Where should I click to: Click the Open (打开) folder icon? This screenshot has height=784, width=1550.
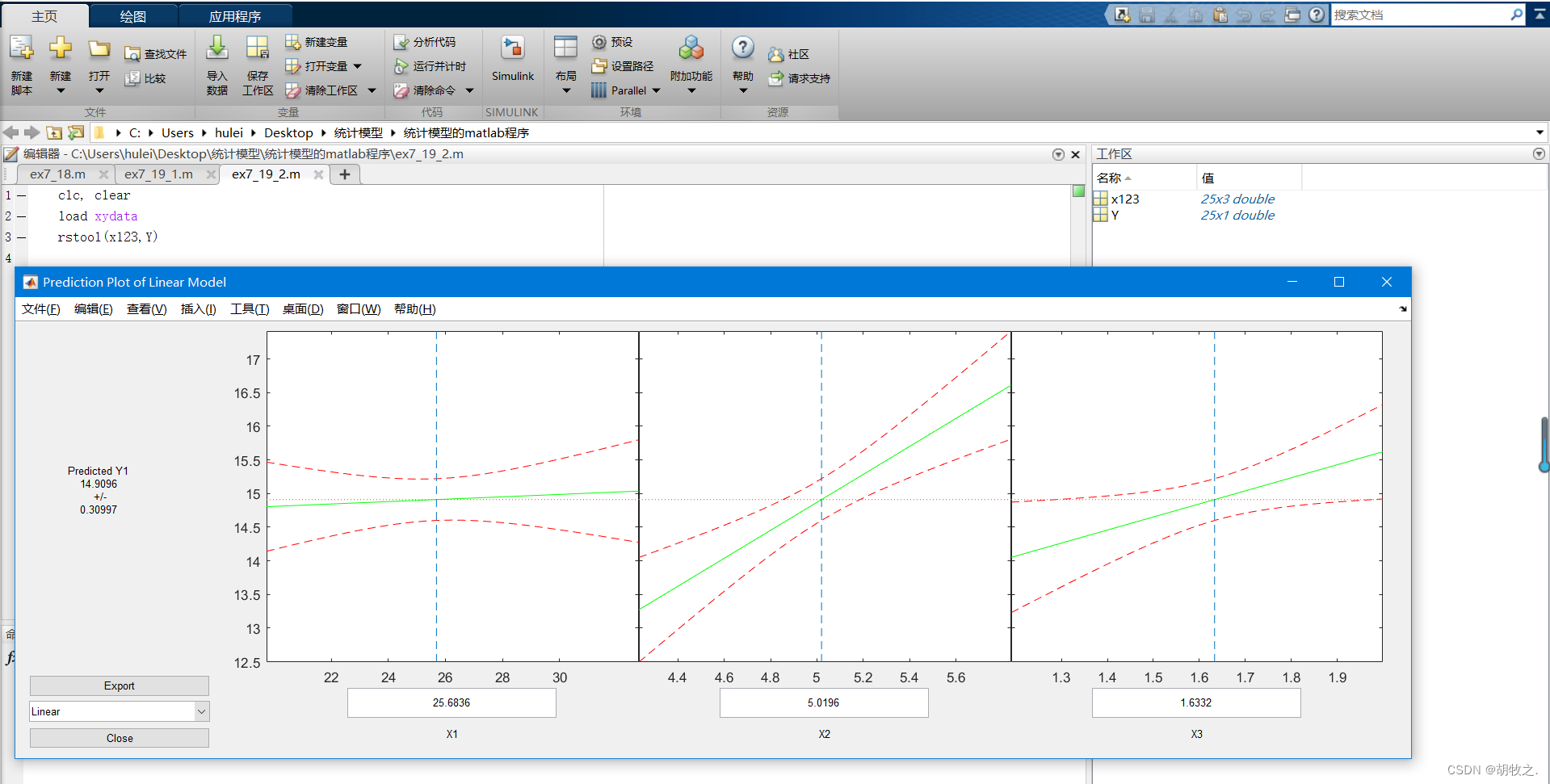point(99,49)
